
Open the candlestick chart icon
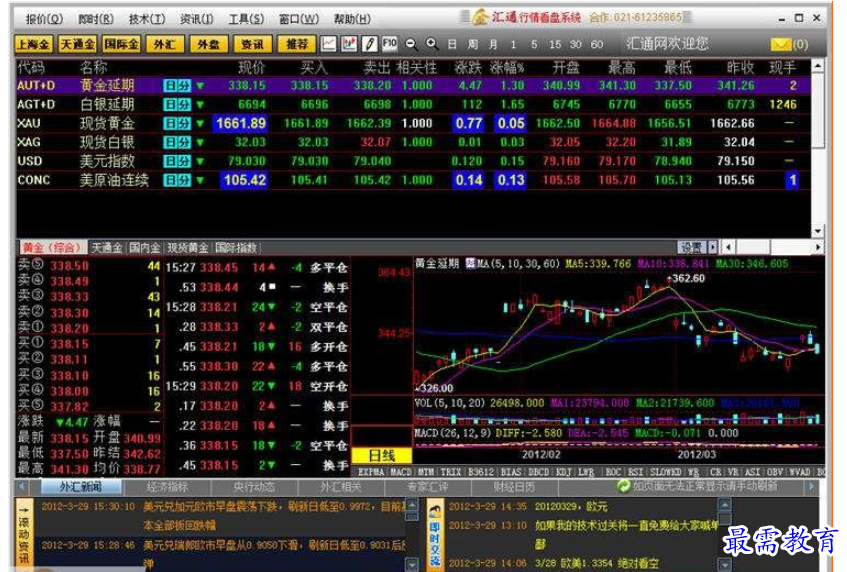click(x=349, y=44)
